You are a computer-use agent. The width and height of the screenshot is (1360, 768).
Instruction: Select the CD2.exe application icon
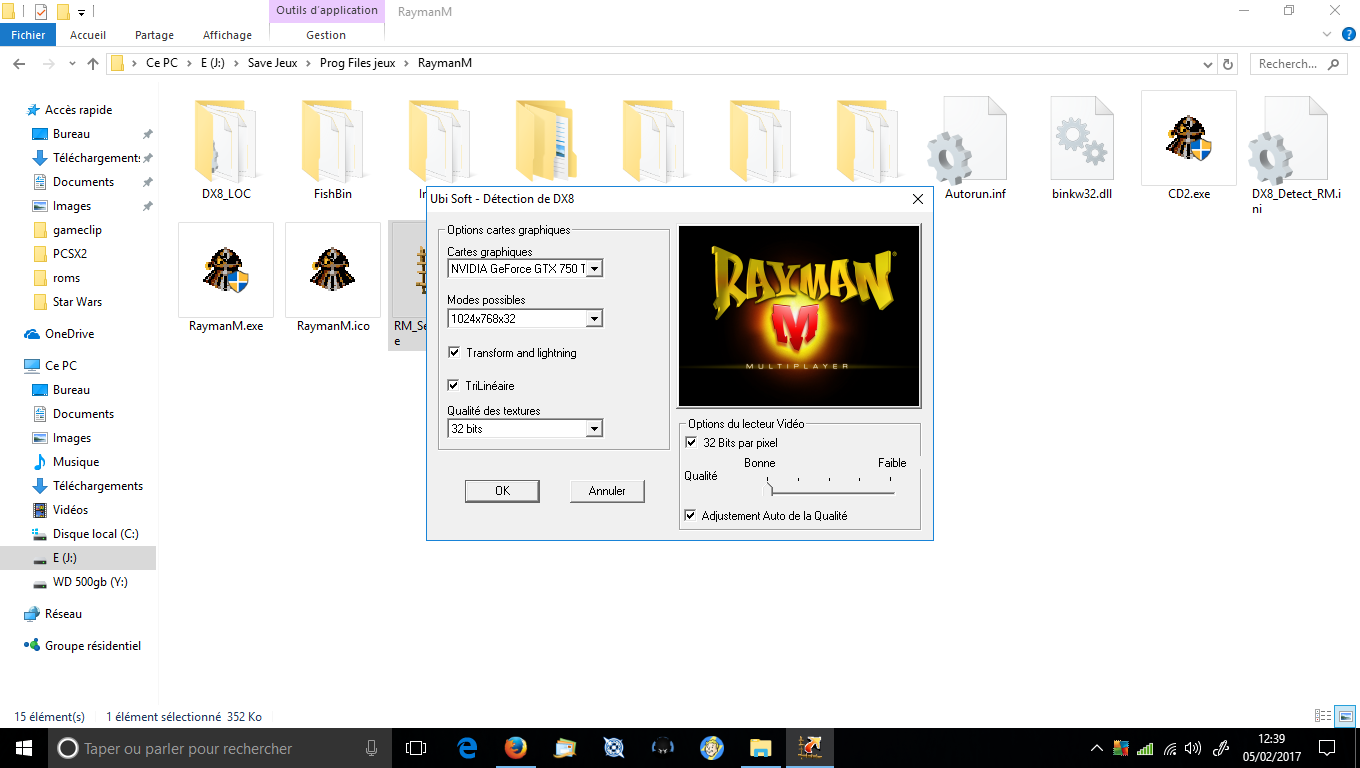[1188, 138]
